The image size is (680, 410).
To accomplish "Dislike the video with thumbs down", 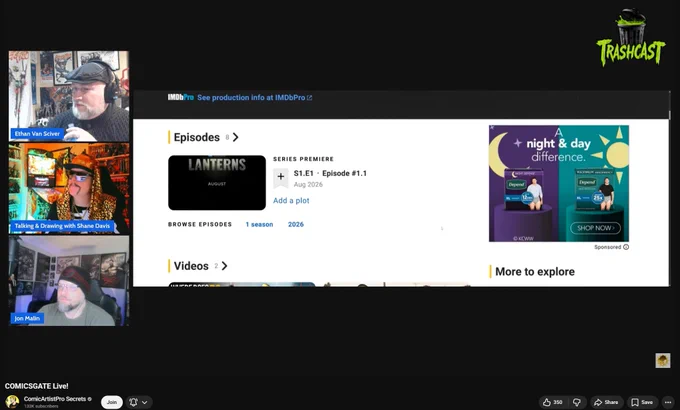I will (577, 402).
